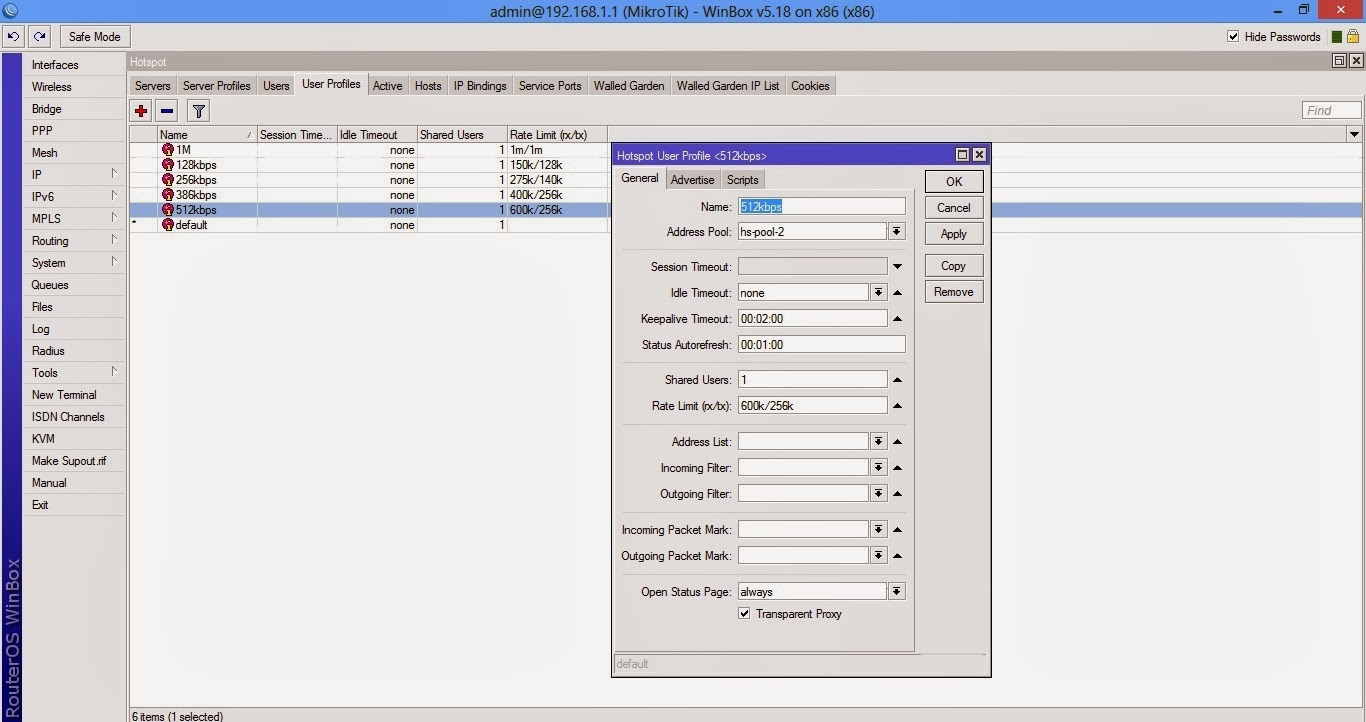
Task: Collapse the Shared Users field arrow
Action: pyautogui.click(x=897, y=380)
